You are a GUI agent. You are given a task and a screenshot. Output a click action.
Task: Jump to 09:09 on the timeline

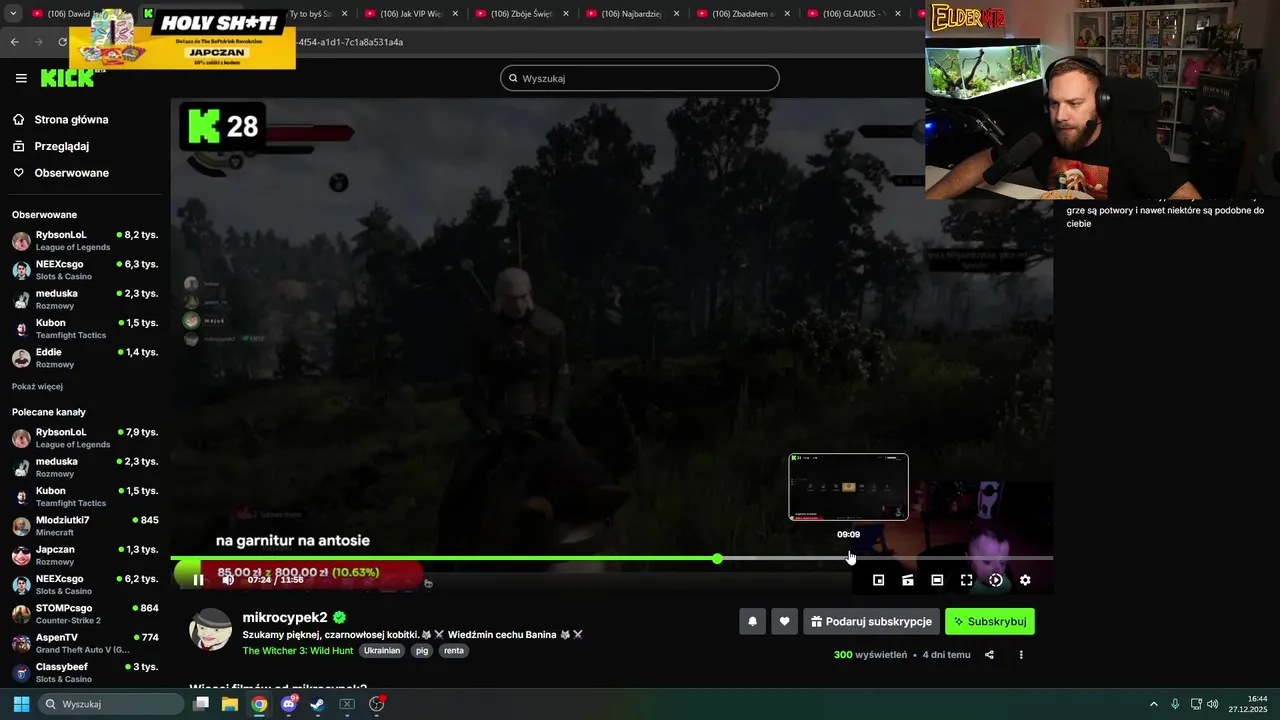click(x=849, y=558)
